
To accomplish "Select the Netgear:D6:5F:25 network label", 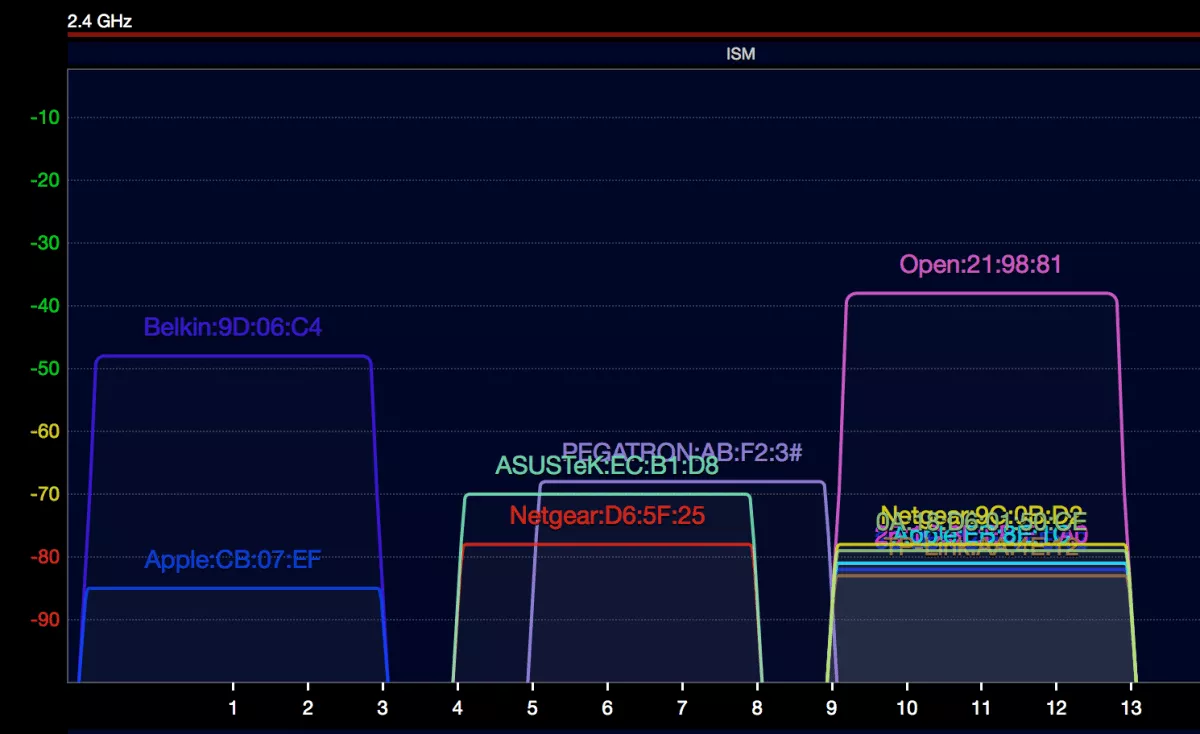I will [607, 516].
